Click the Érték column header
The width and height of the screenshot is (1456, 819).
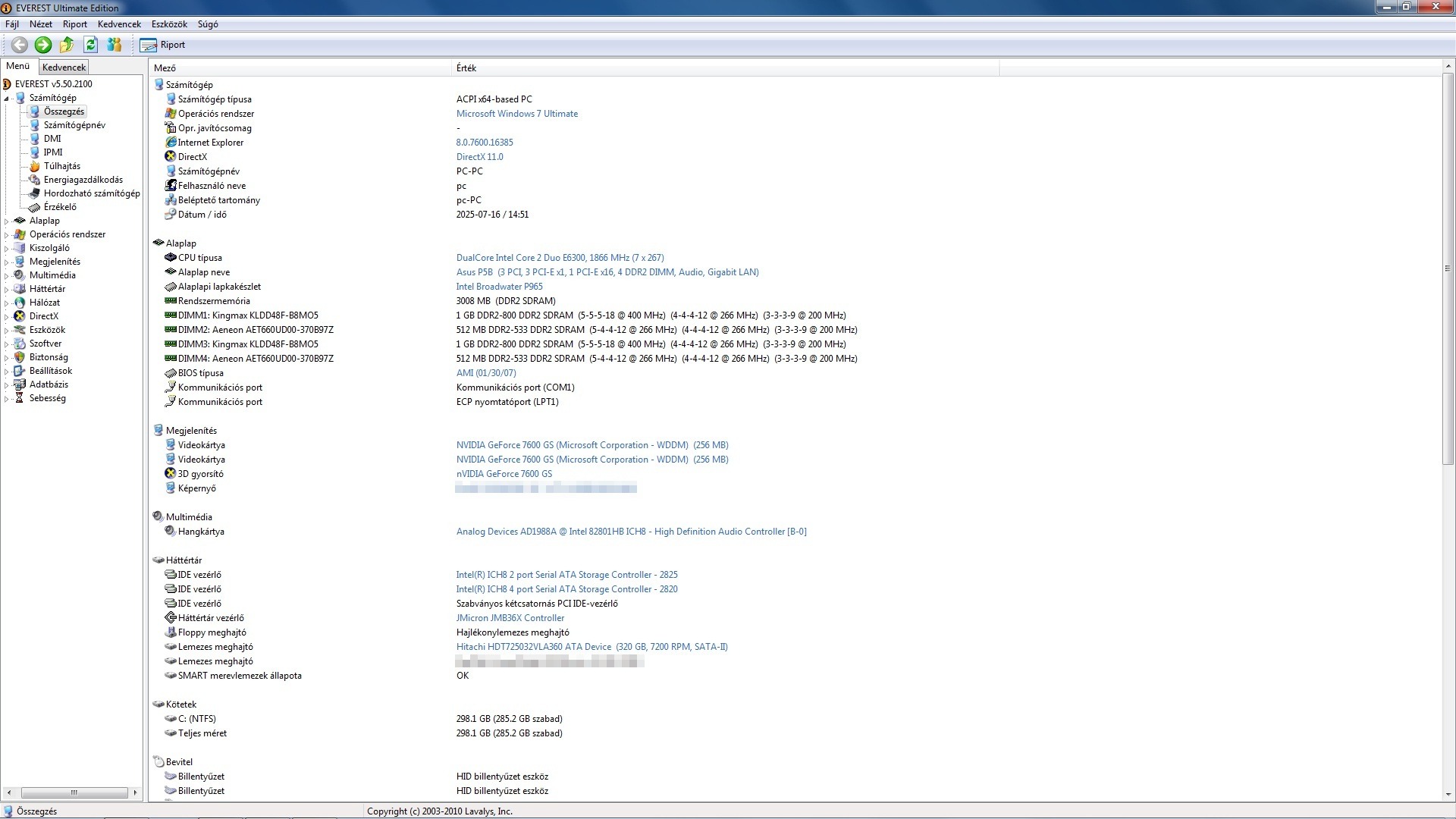[466, 68]
